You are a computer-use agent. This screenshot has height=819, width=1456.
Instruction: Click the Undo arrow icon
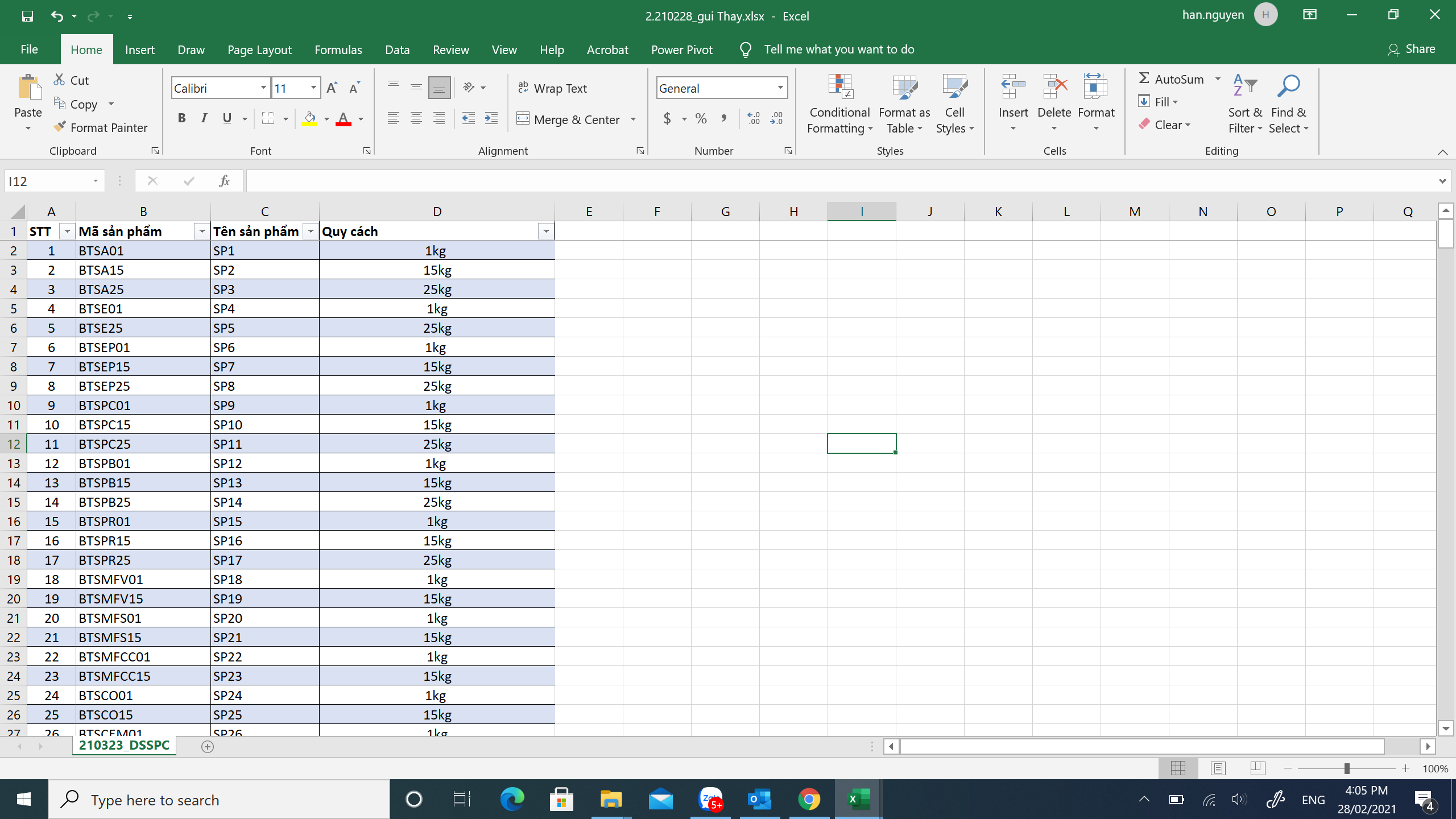pos(57,16)
